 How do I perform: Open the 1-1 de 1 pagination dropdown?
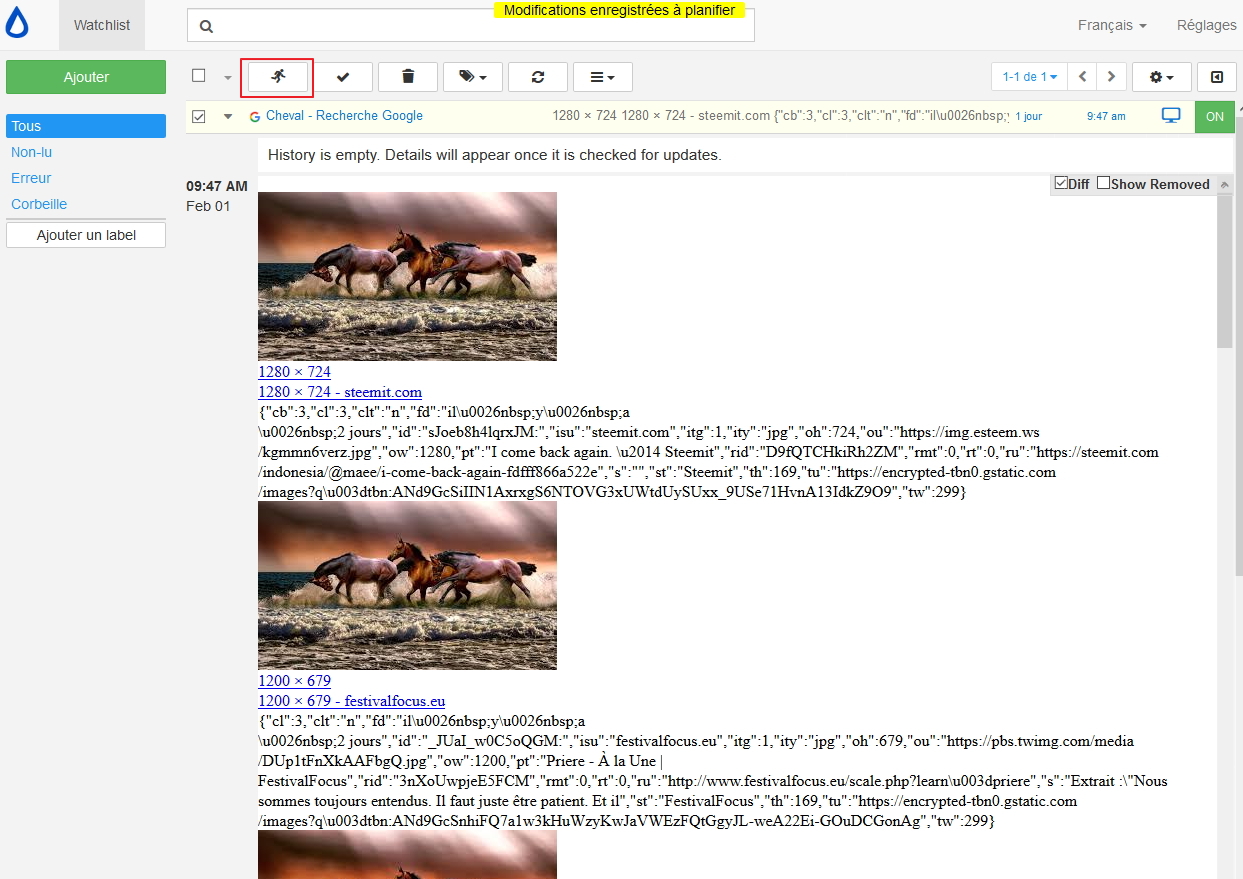click(1030, 77)
